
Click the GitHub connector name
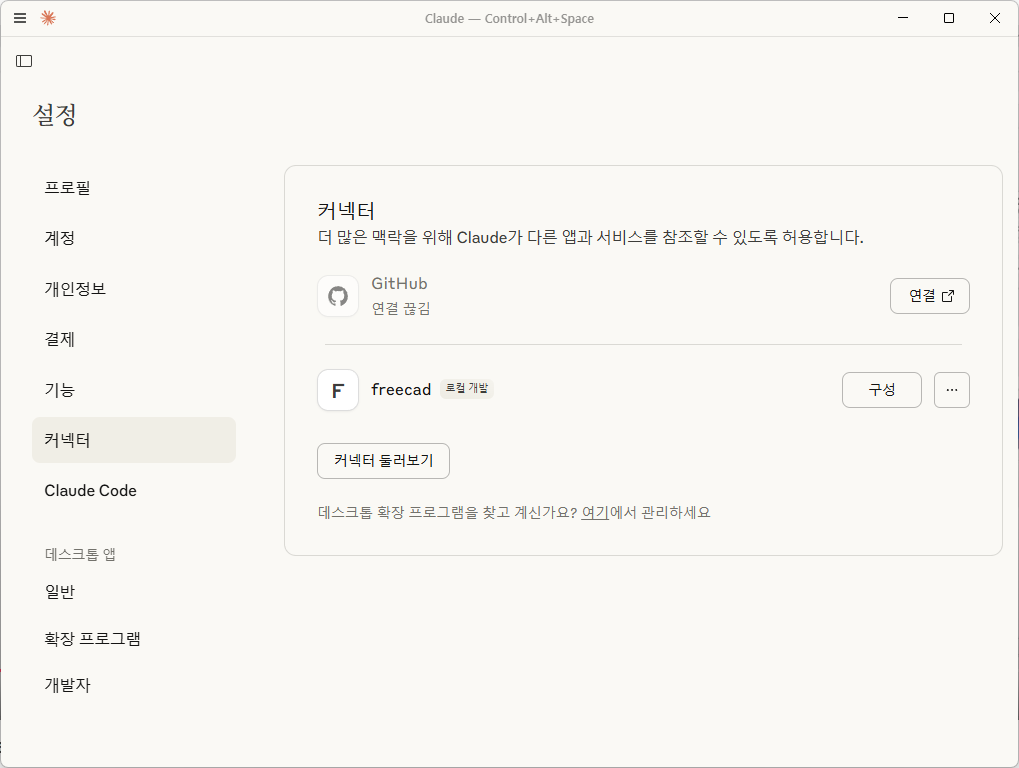click(x=399, y=283)
